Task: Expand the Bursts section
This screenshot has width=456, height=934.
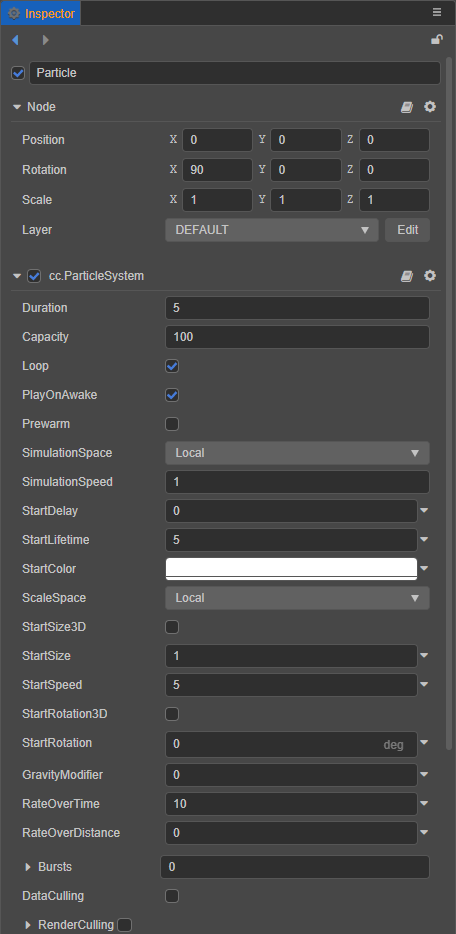Action: click(x=27, y=867)
